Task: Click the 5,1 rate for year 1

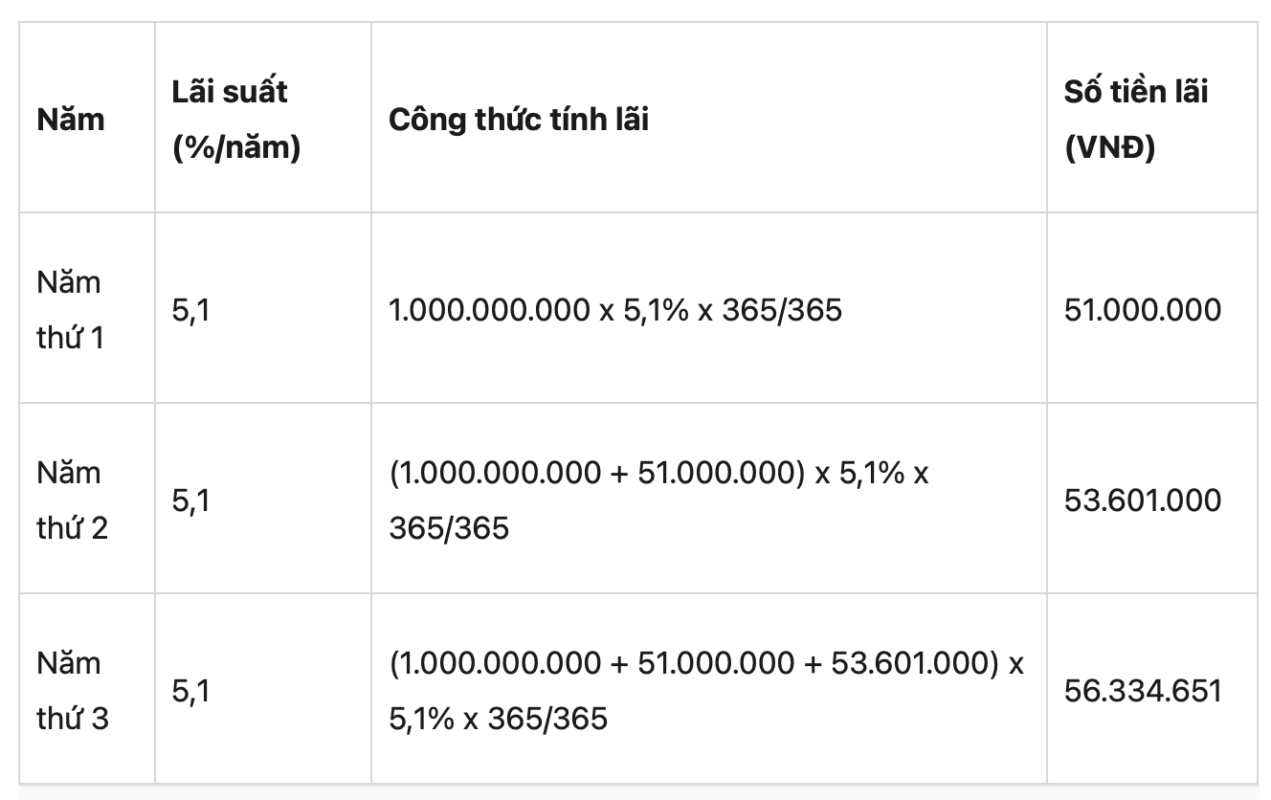Action: [191, 310]
